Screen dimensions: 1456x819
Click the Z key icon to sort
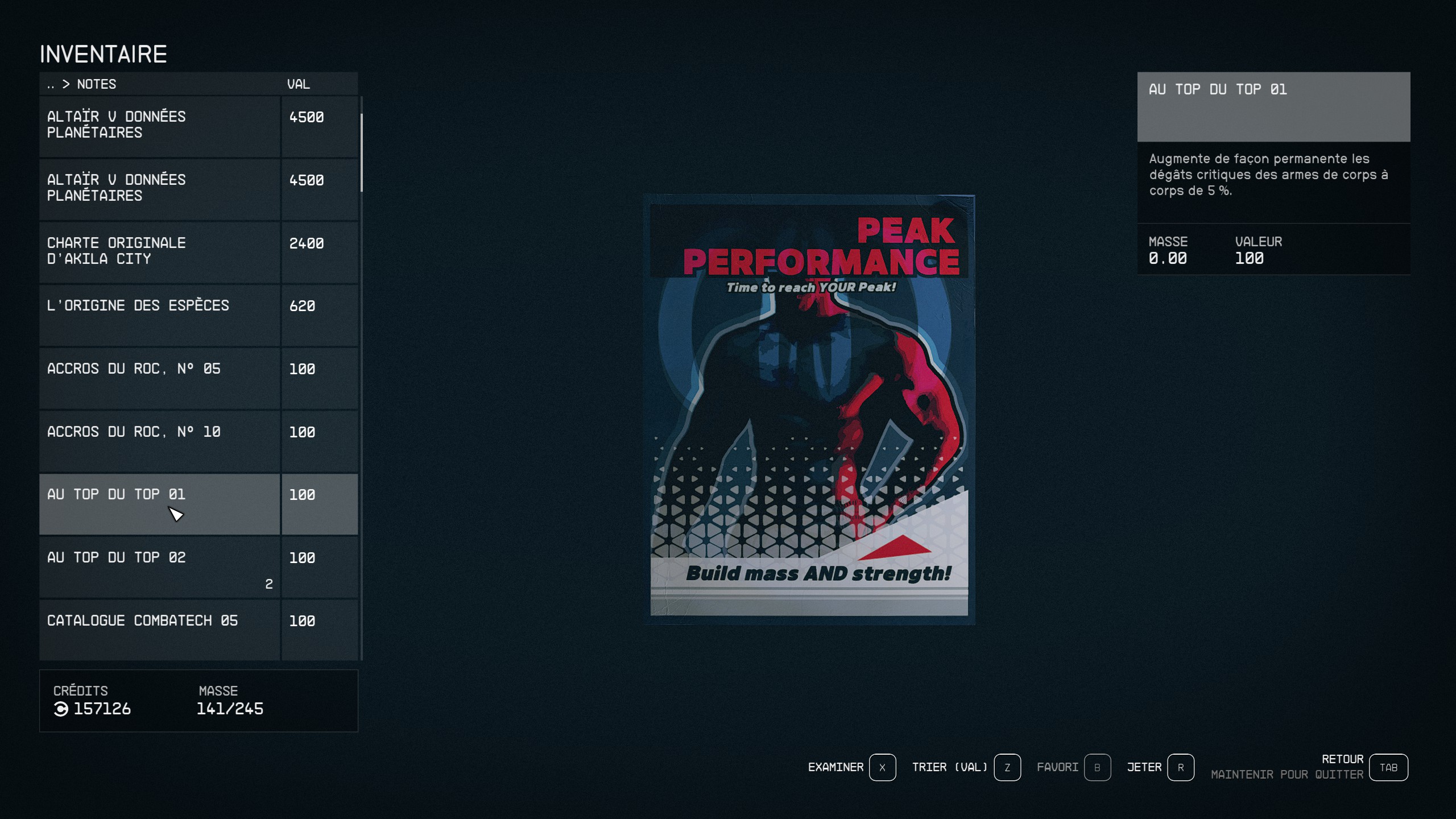point(1007,767)
